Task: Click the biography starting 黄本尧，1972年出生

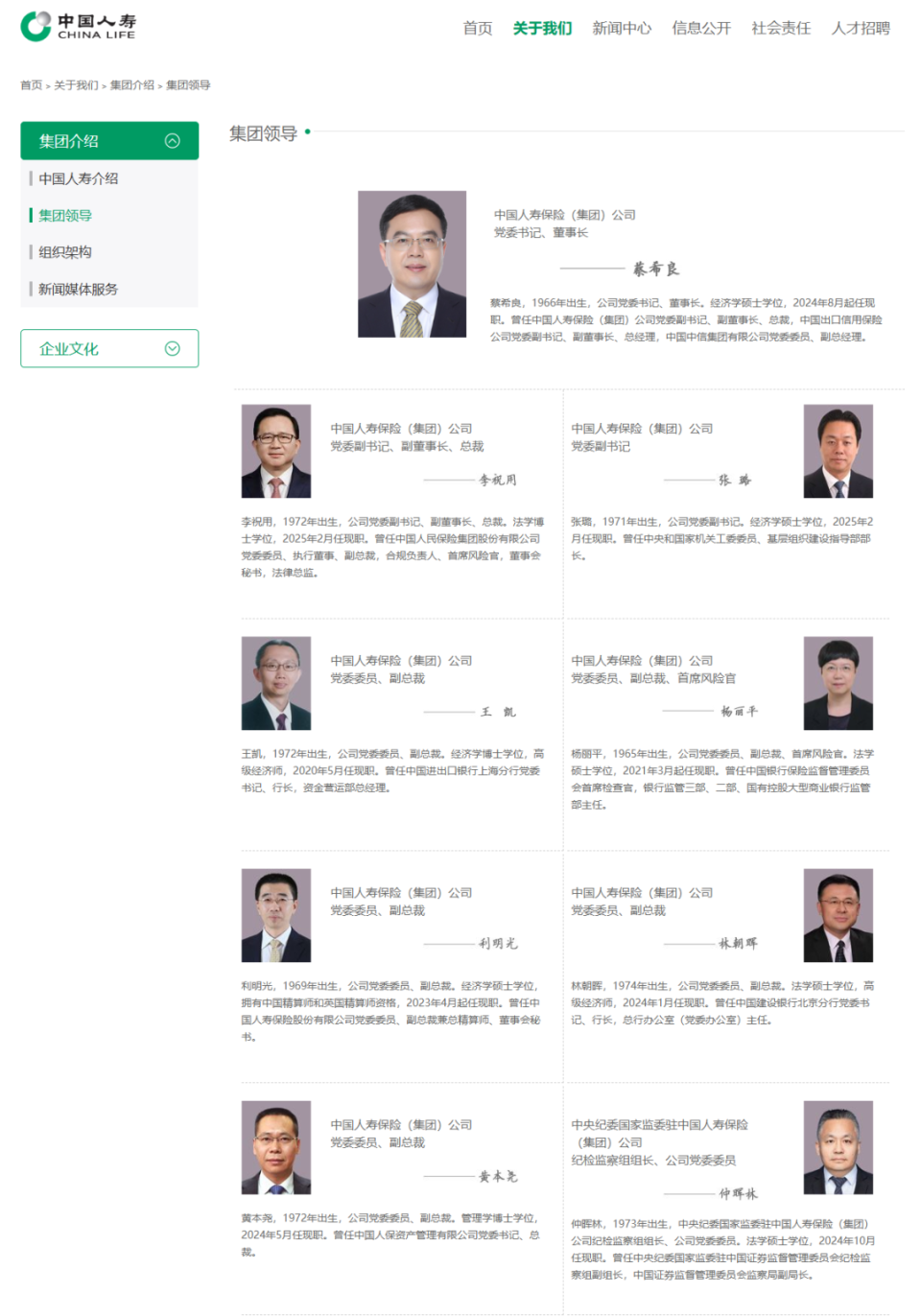Action: coord(392,1235)
